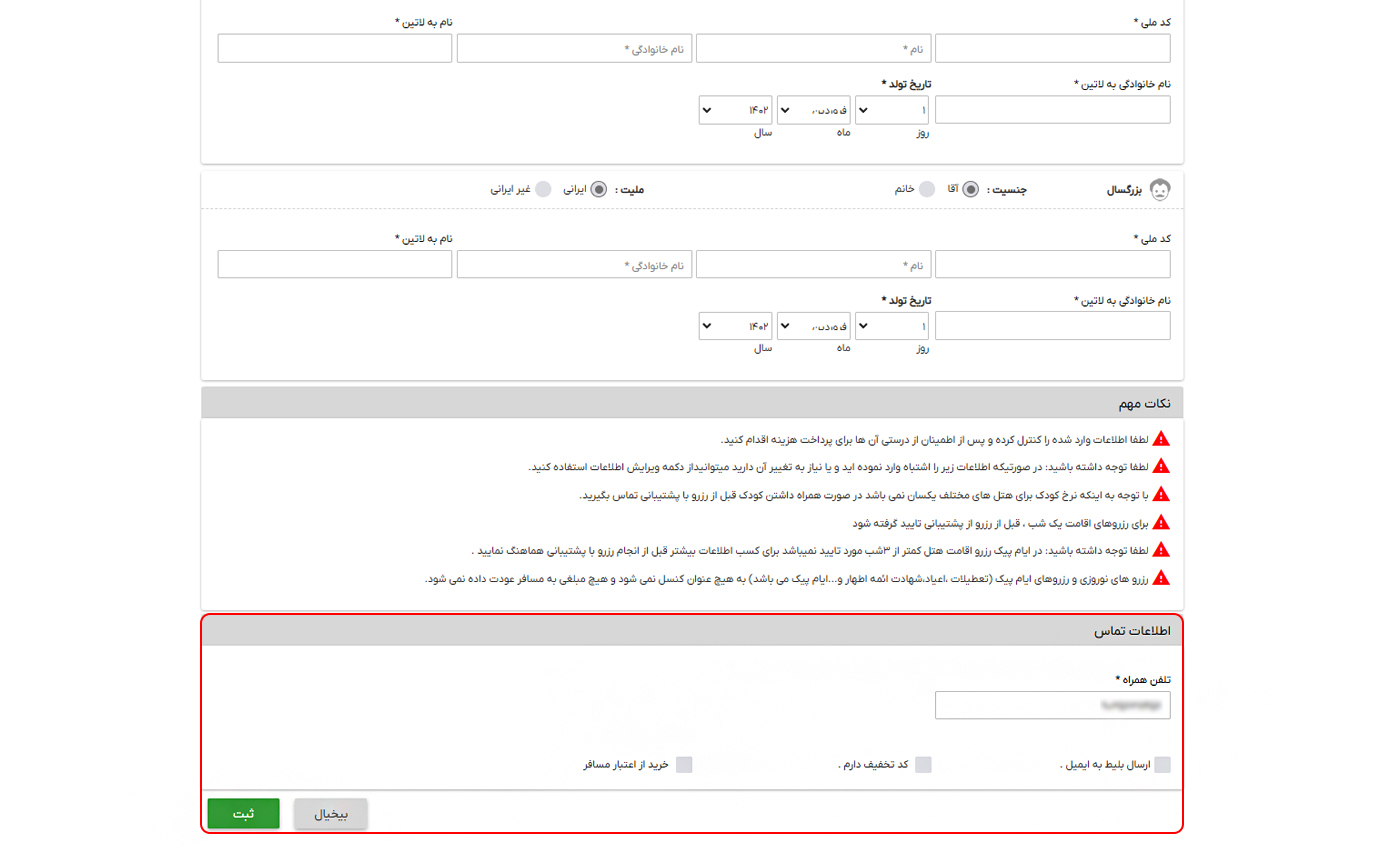This screenshot has height=847, width=1392.
Task: Click the warning icon beside the first note
Action: pyautogui.click(x=1161, y=437)
